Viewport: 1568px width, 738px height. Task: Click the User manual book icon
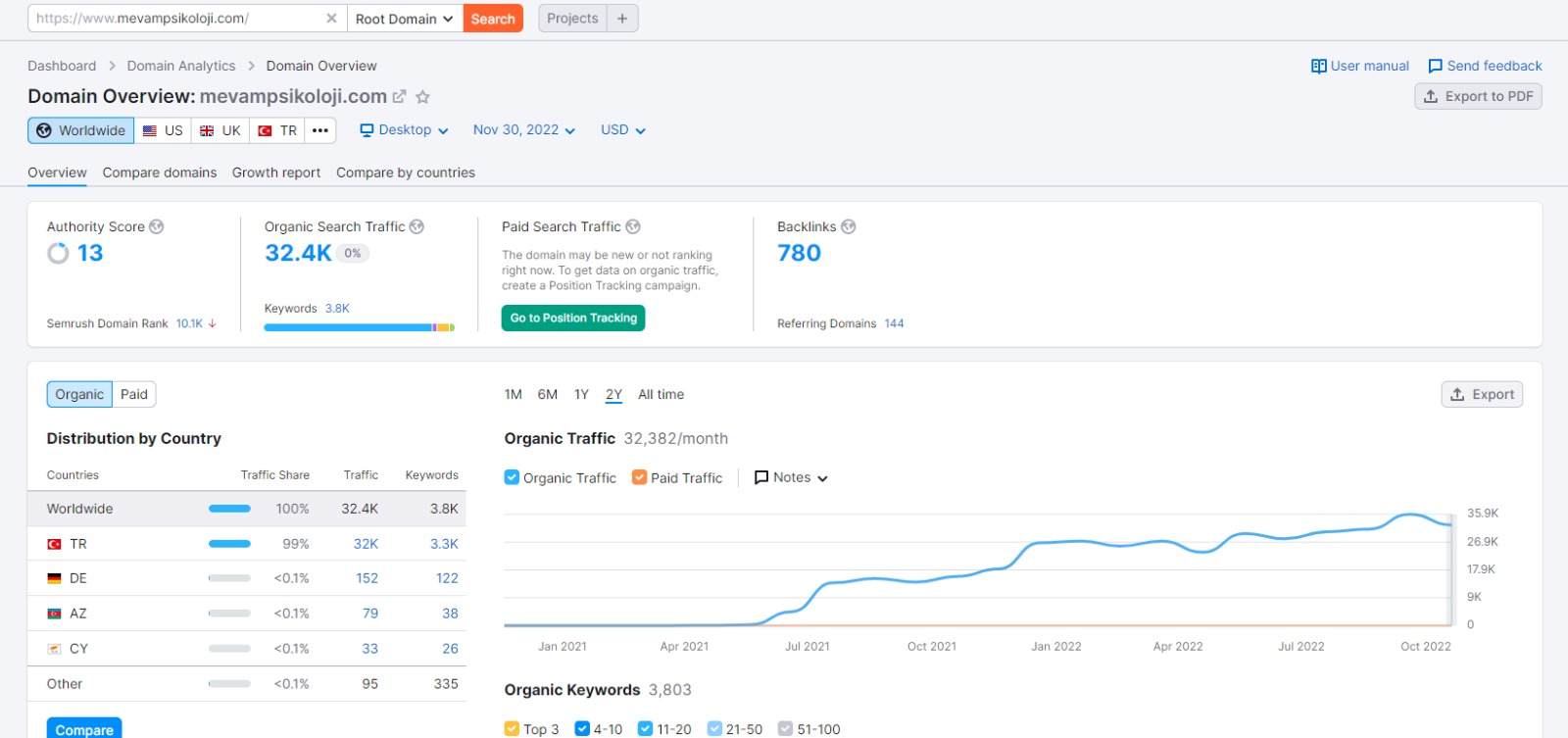click(1319, 66)
